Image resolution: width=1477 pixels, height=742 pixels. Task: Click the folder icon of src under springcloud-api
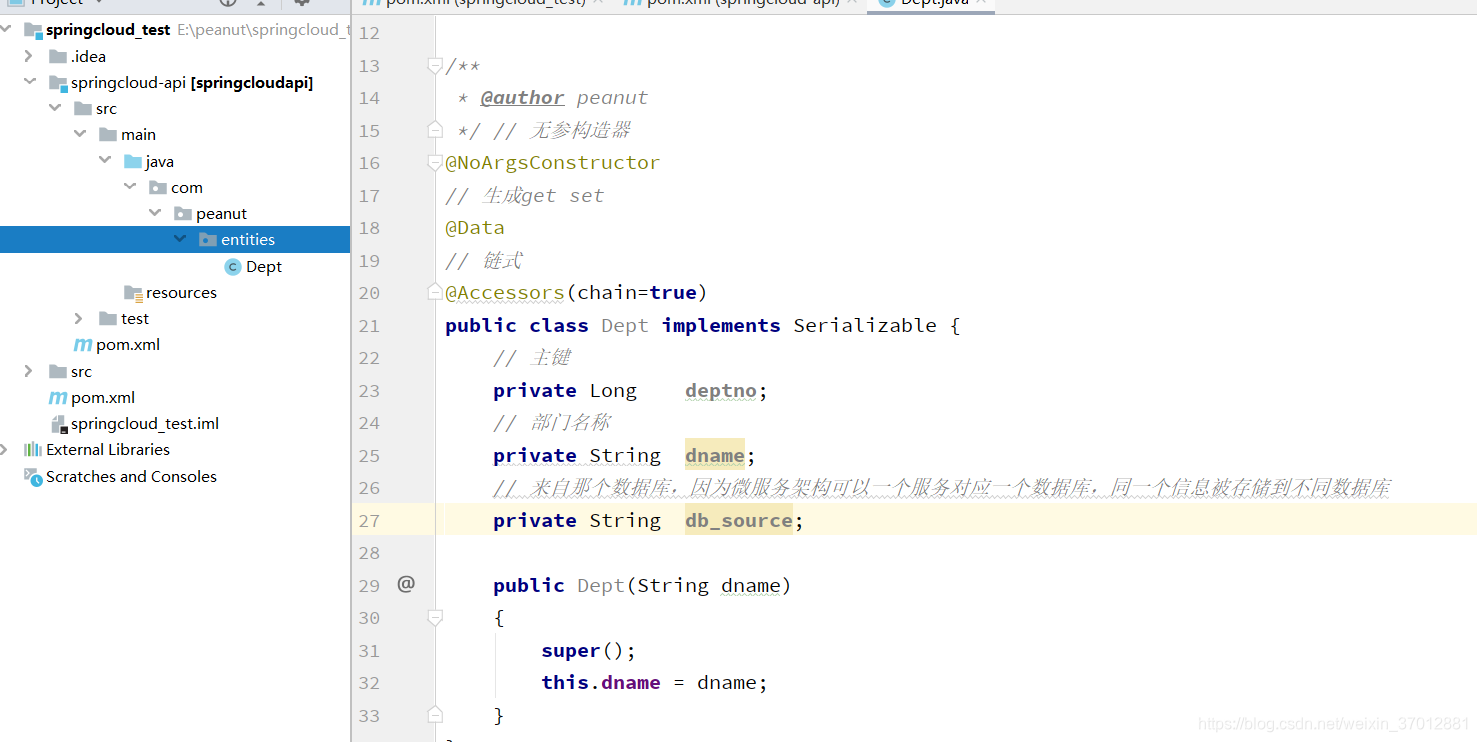click(83, 108)
